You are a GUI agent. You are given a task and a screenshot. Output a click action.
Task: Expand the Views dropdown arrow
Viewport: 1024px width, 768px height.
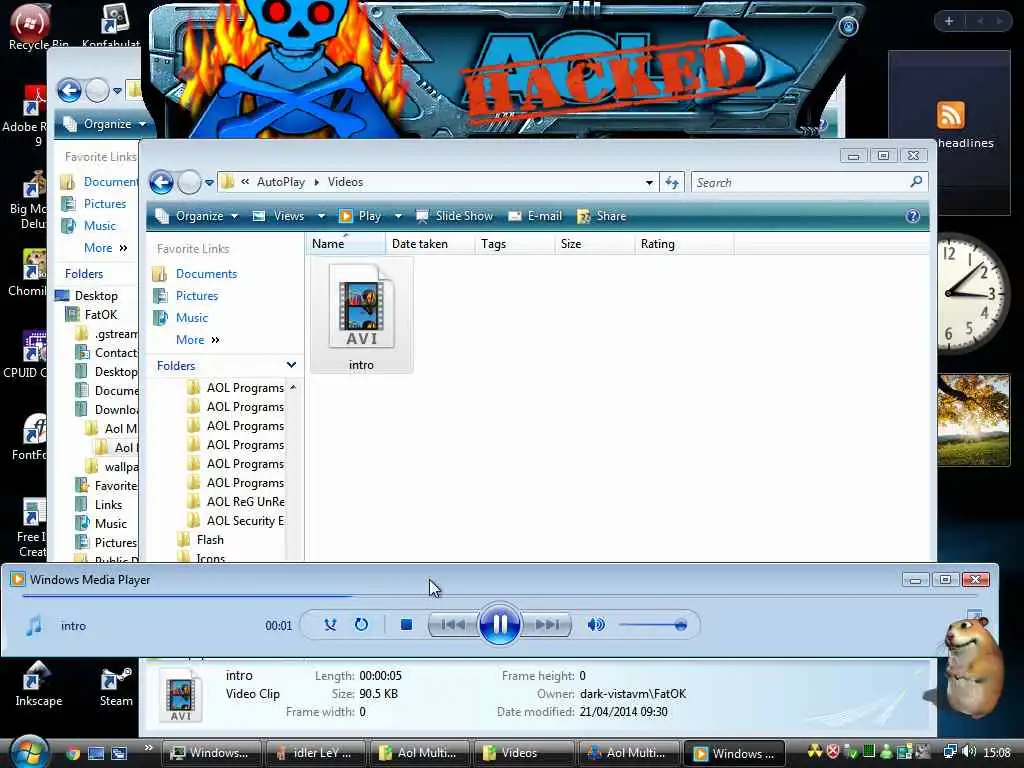pos(321,216)
